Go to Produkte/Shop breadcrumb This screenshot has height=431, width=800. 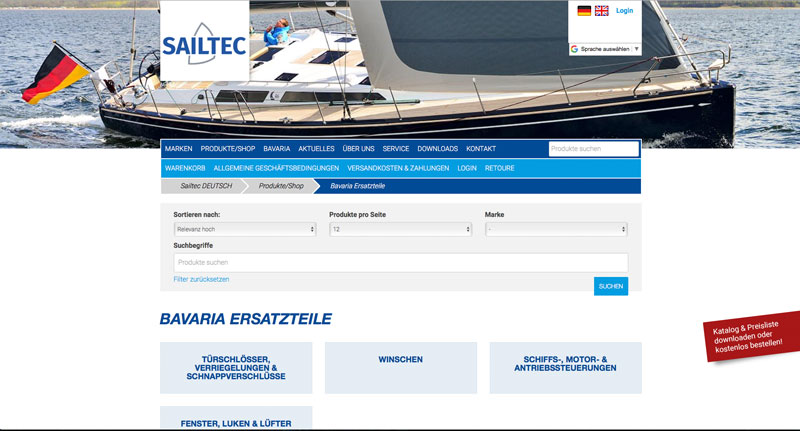point(281,186)
